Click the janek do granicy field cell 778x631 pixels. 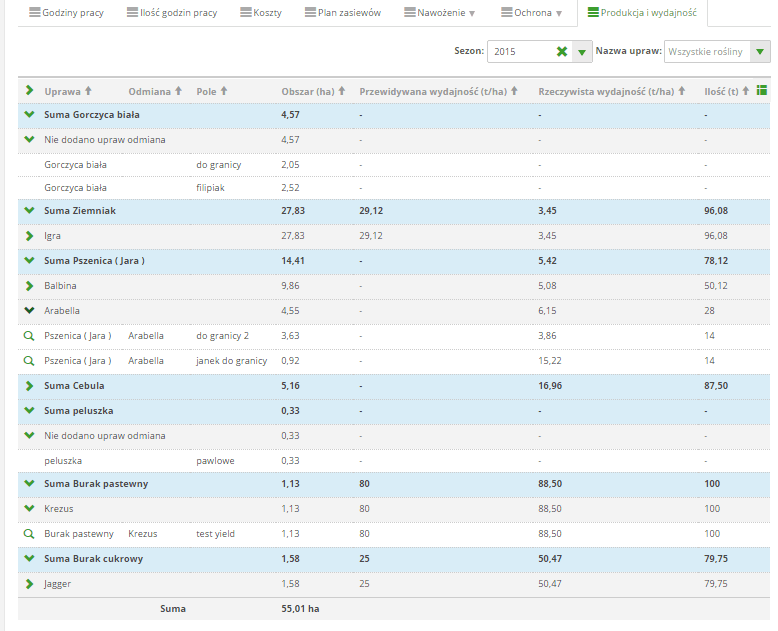tap(232, 361)
